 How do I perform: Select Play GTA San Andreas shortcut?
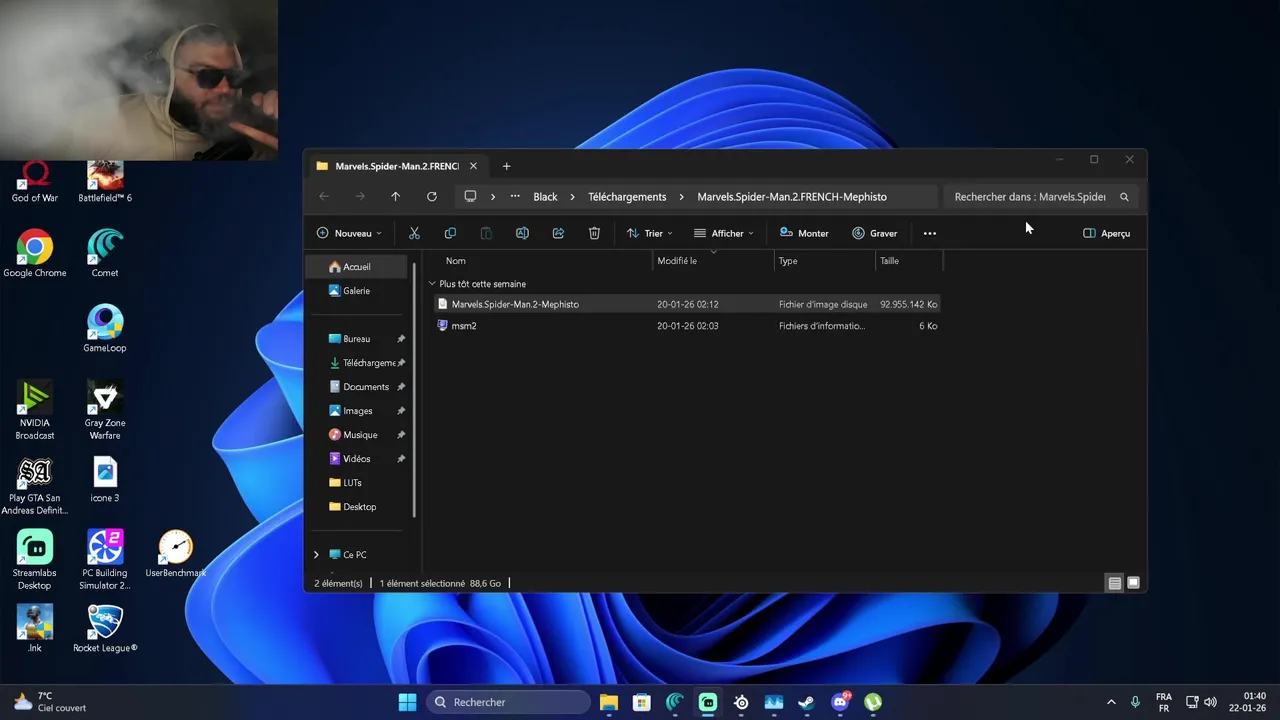(x=35, y=487)
